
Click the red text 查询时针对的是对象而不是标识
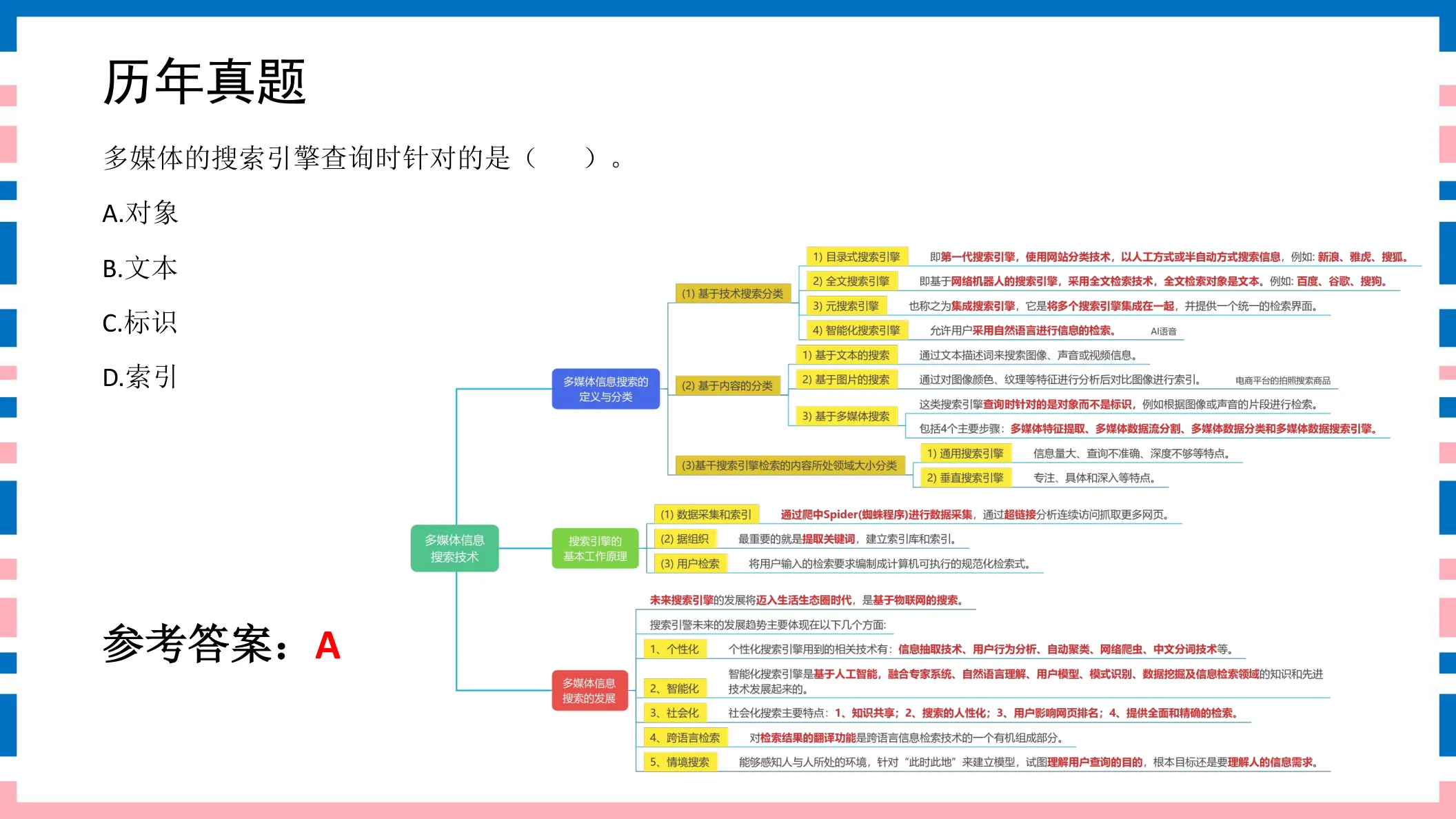click(x=1058, y=404)
